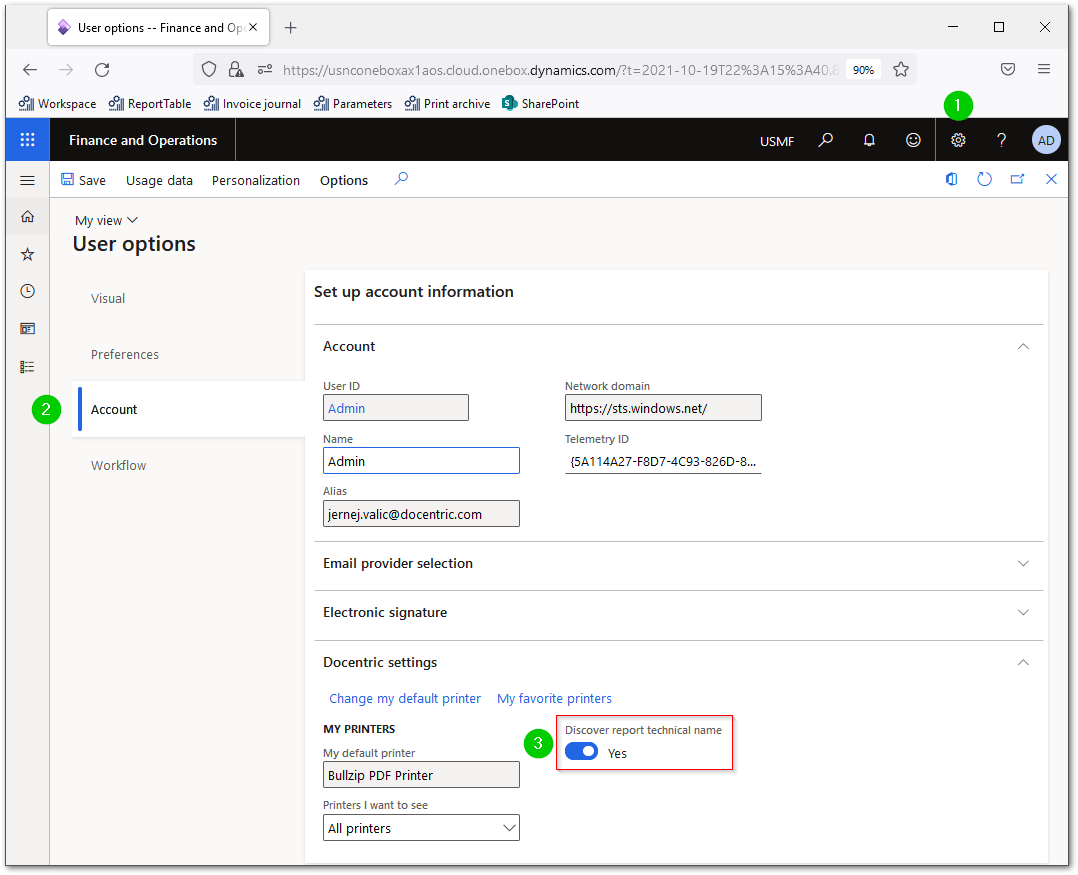Select the Workflow tab
This screenshot has height=875, width=1078.
(118, 466)
